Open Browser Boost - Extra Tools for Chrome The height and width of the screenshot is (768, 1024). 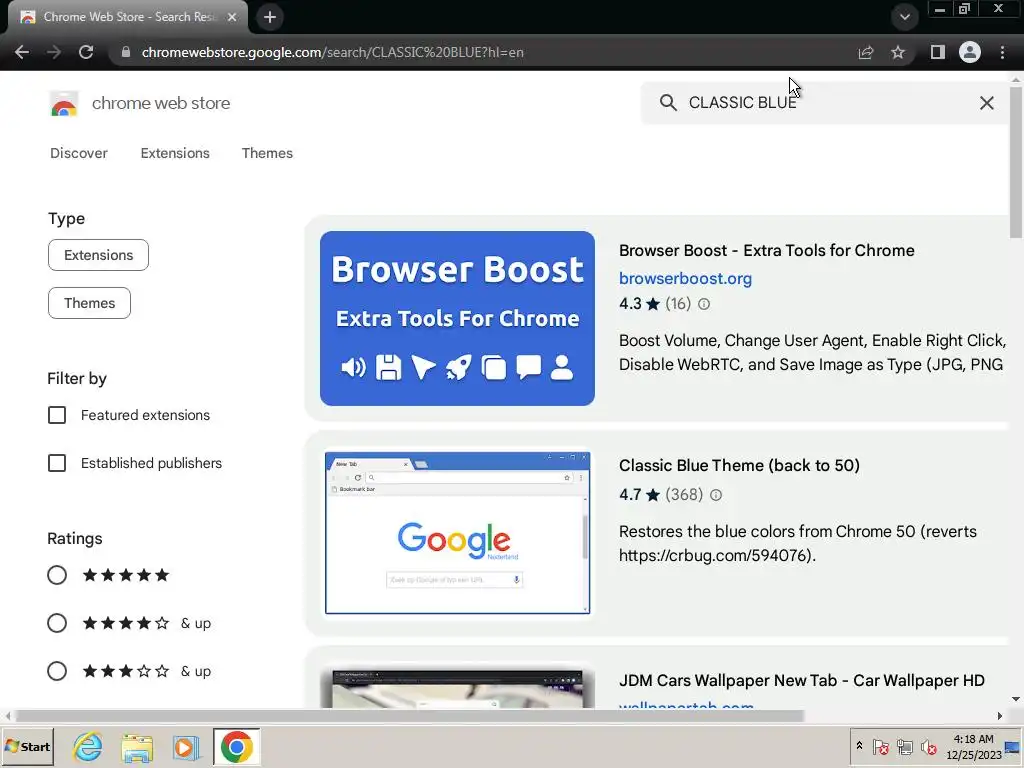767,250
